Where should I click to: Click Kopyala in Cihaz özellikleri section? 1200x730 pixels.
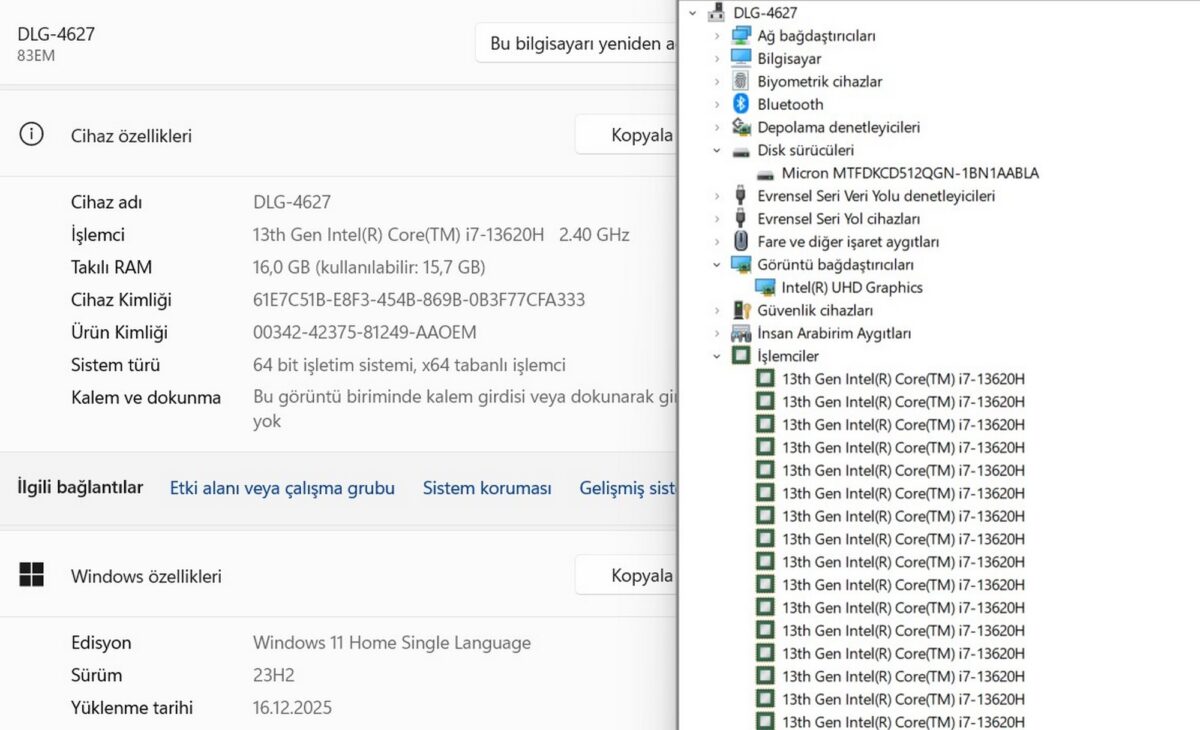point(626,135)
